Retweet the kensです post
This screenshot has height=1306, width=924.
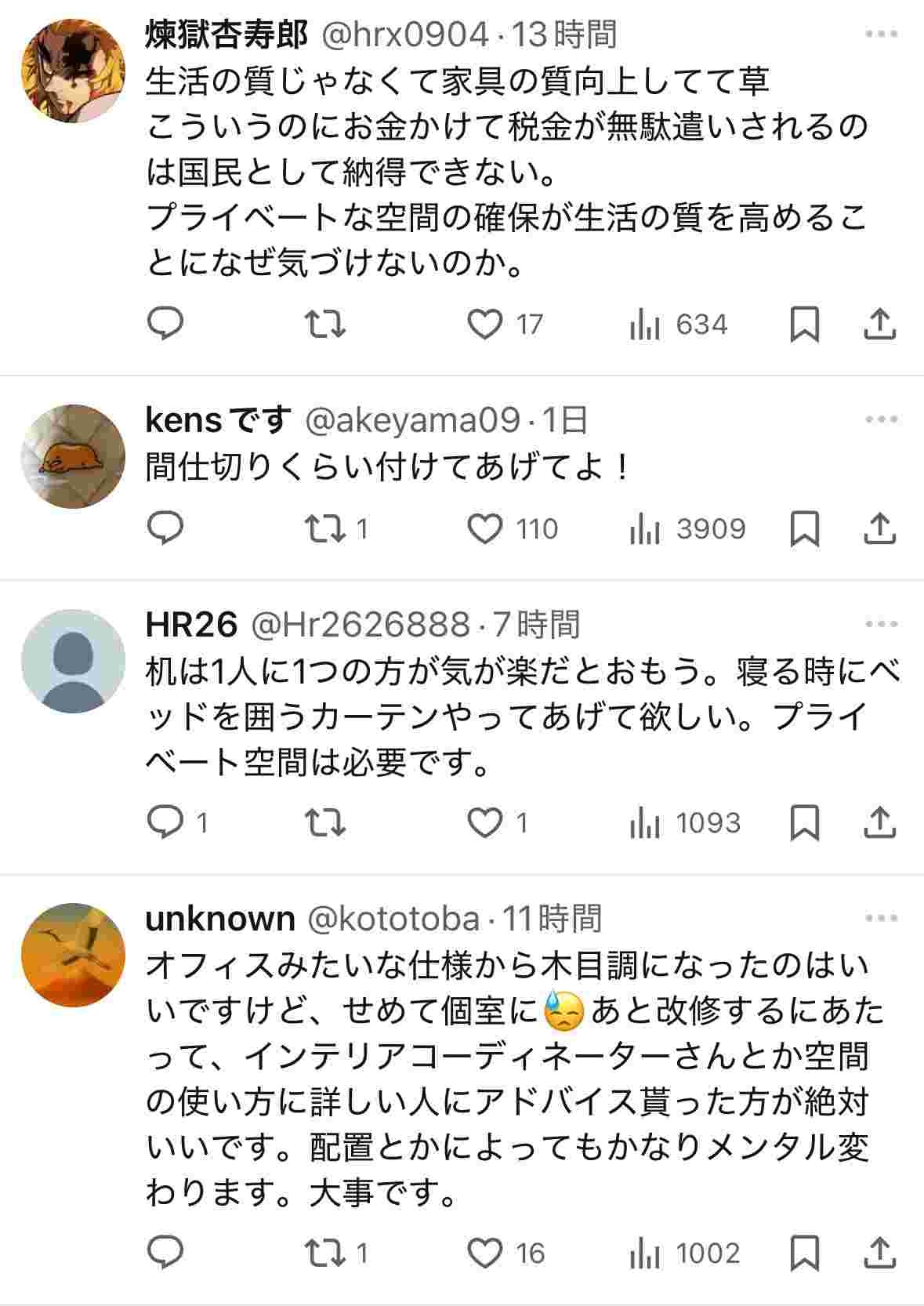tap(324, 529)
